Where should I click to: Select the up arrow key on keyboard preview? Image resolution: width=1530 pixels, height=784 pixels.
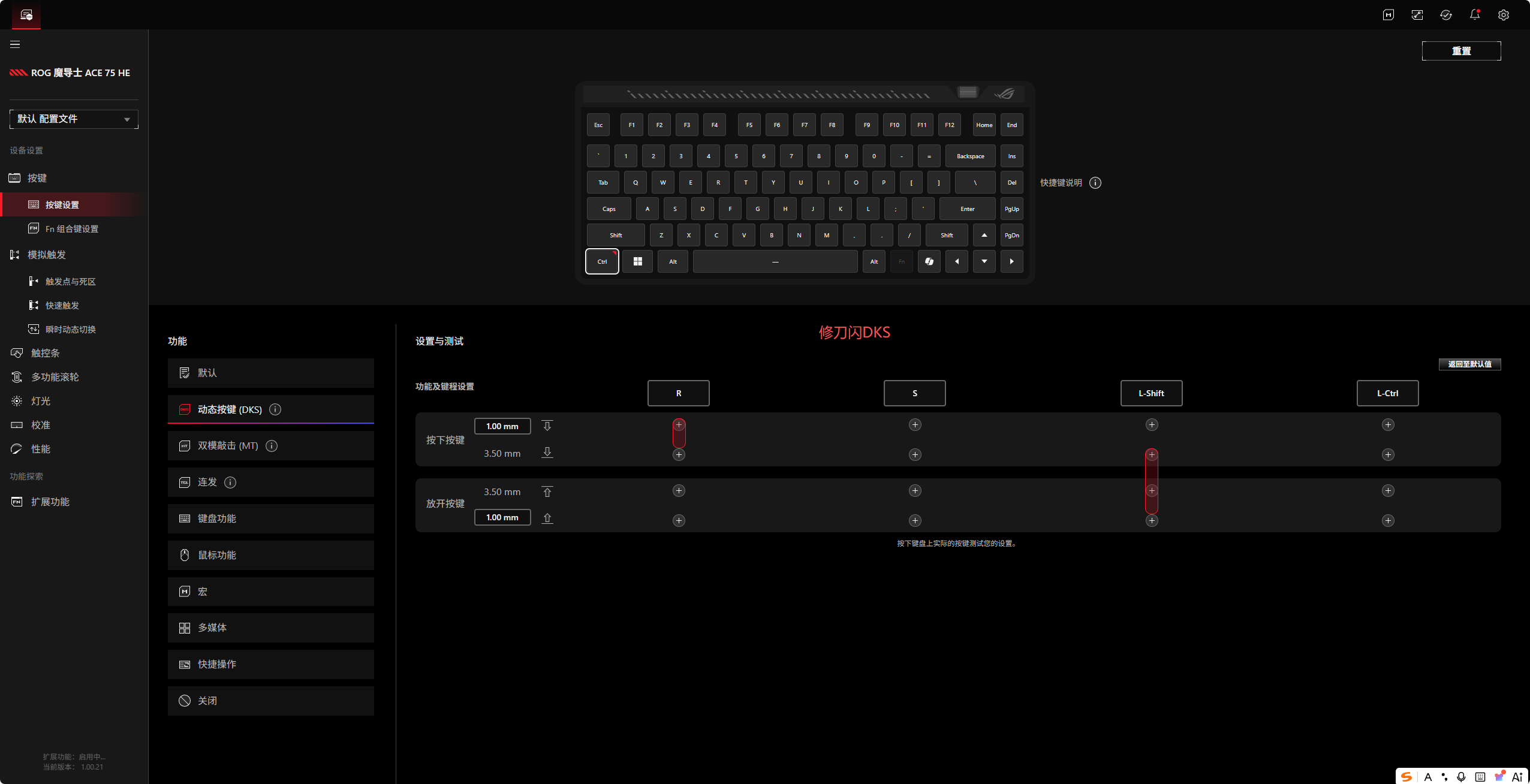(x=984, y=235)
